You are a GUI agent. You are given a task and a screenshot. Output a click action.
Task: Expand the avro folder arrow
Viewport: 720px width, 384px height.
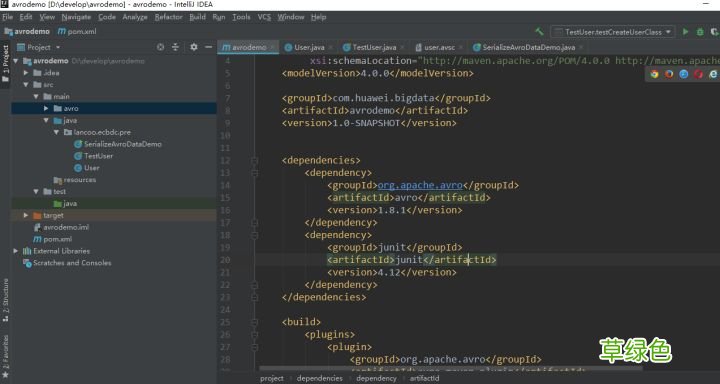click(46, 108)
